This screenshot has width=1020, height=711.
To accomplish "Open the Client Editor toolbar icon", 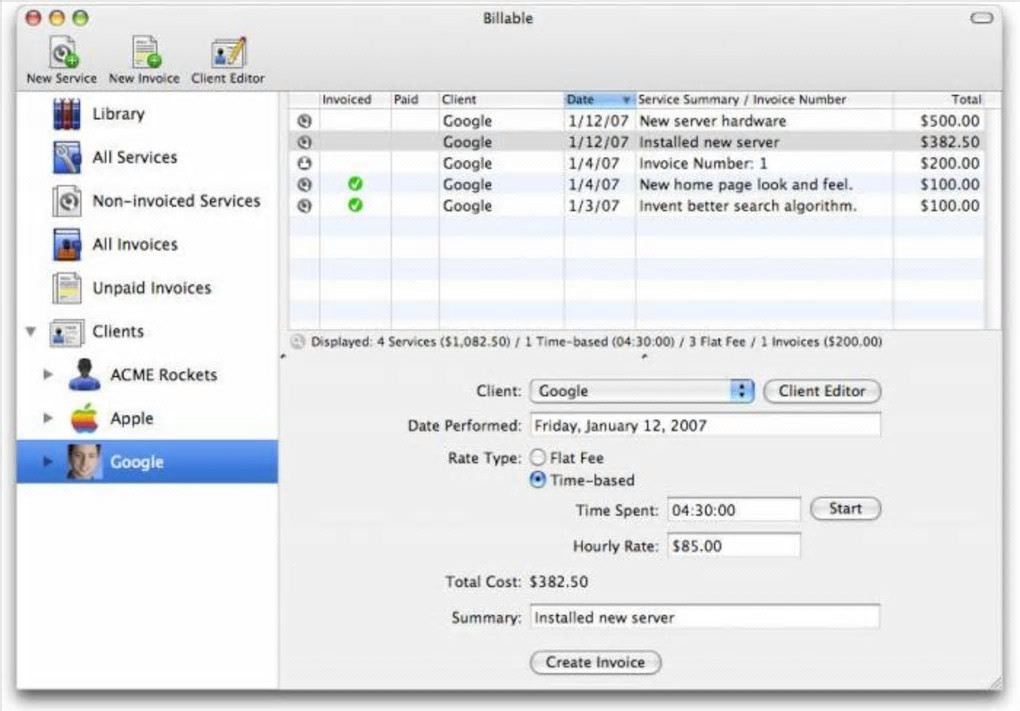I will [x=228, y=53].
